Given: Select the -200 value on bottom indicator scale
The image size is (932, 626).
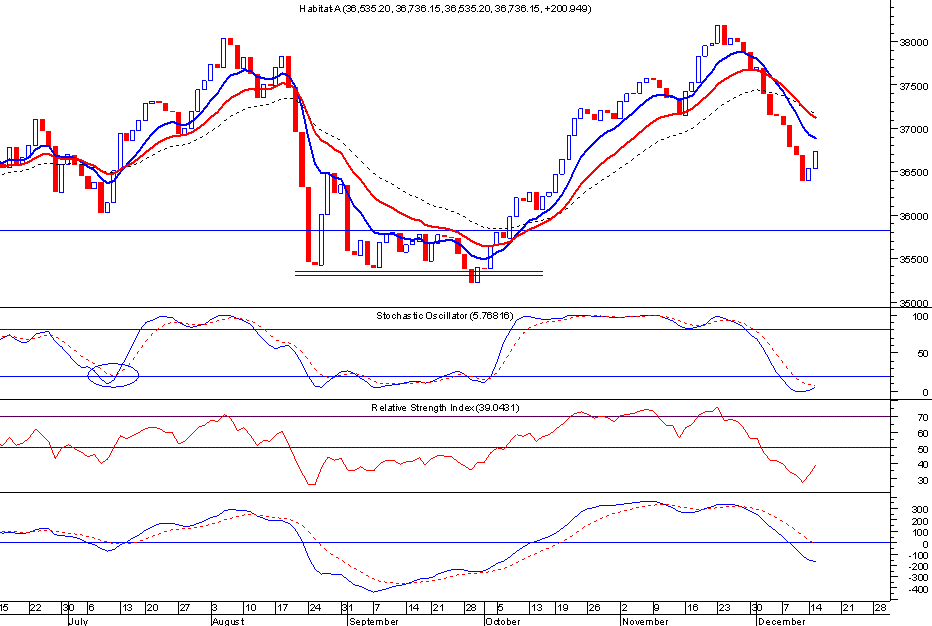Looking at the screenshot, I should [x=918, y=567].
